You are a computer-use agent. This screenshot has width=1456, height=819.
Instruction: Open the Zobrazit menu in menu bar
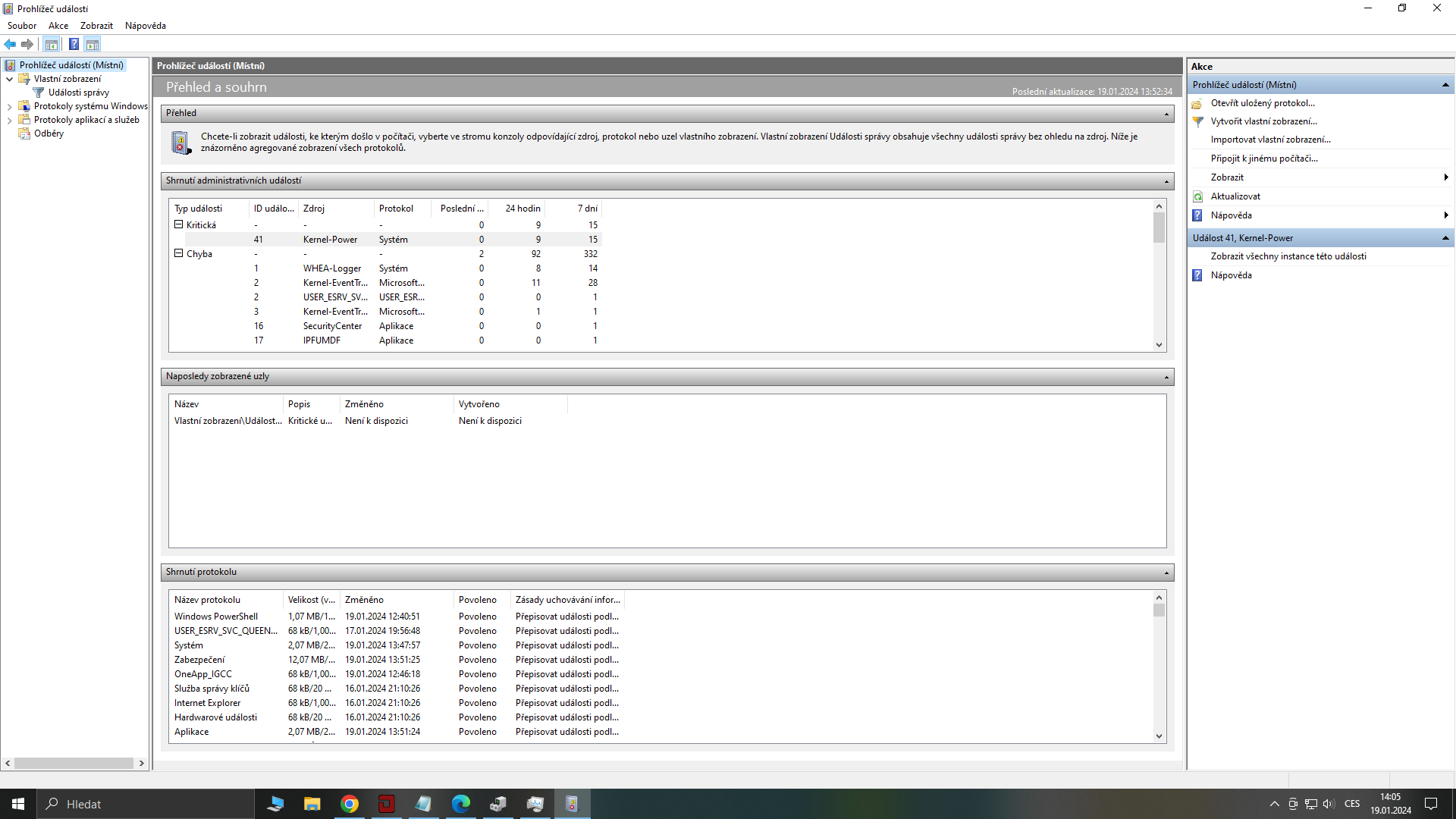coord(96,26)
